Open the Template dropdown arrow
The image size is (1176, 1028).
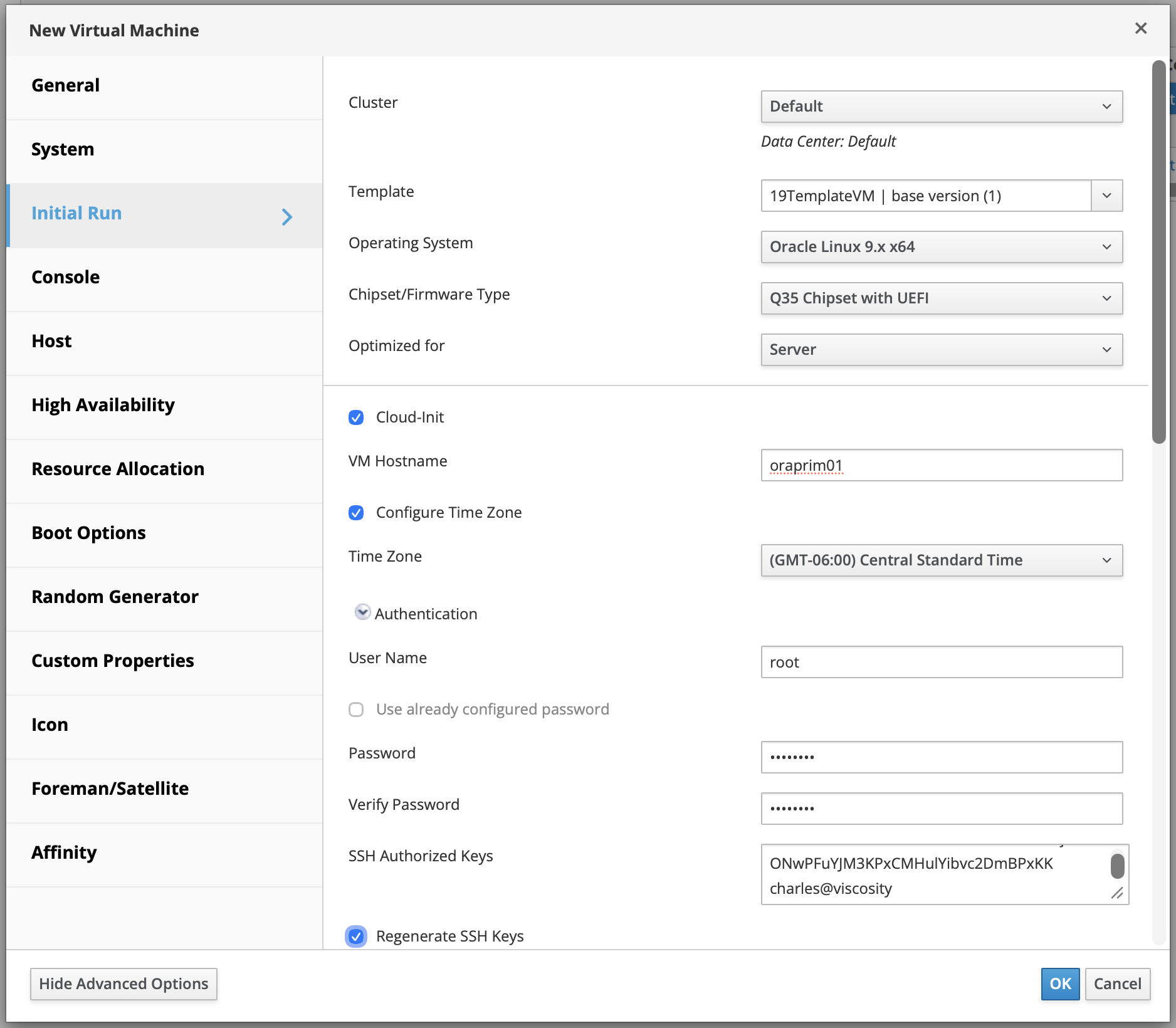point(1106,196)
